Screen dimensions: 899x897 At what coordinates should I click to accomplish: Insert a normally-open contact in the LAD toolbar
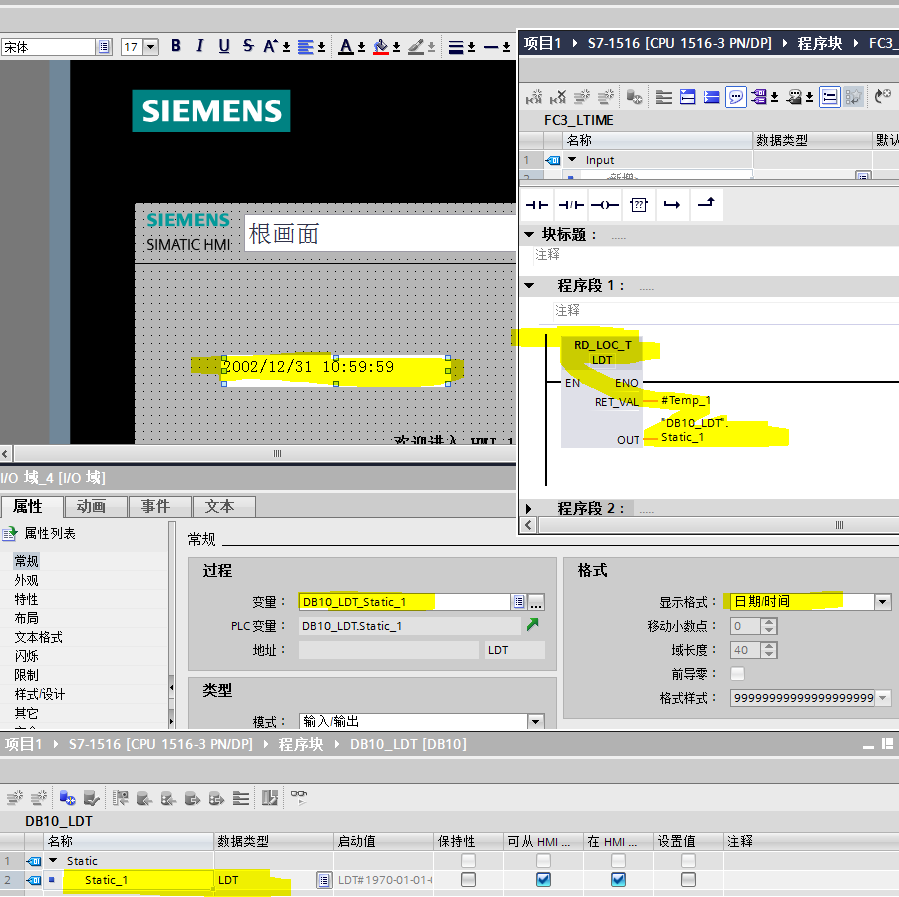(x=537, y=205)
